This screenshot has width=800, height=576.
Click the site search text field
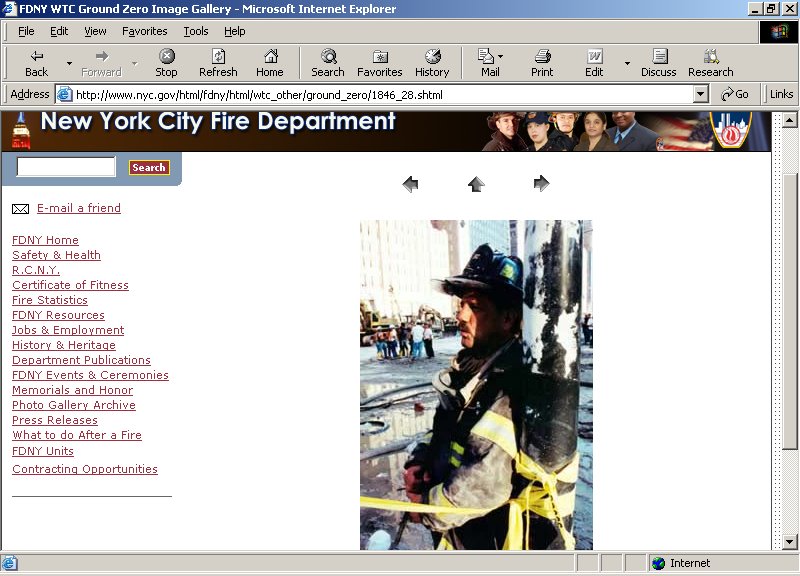67,167
